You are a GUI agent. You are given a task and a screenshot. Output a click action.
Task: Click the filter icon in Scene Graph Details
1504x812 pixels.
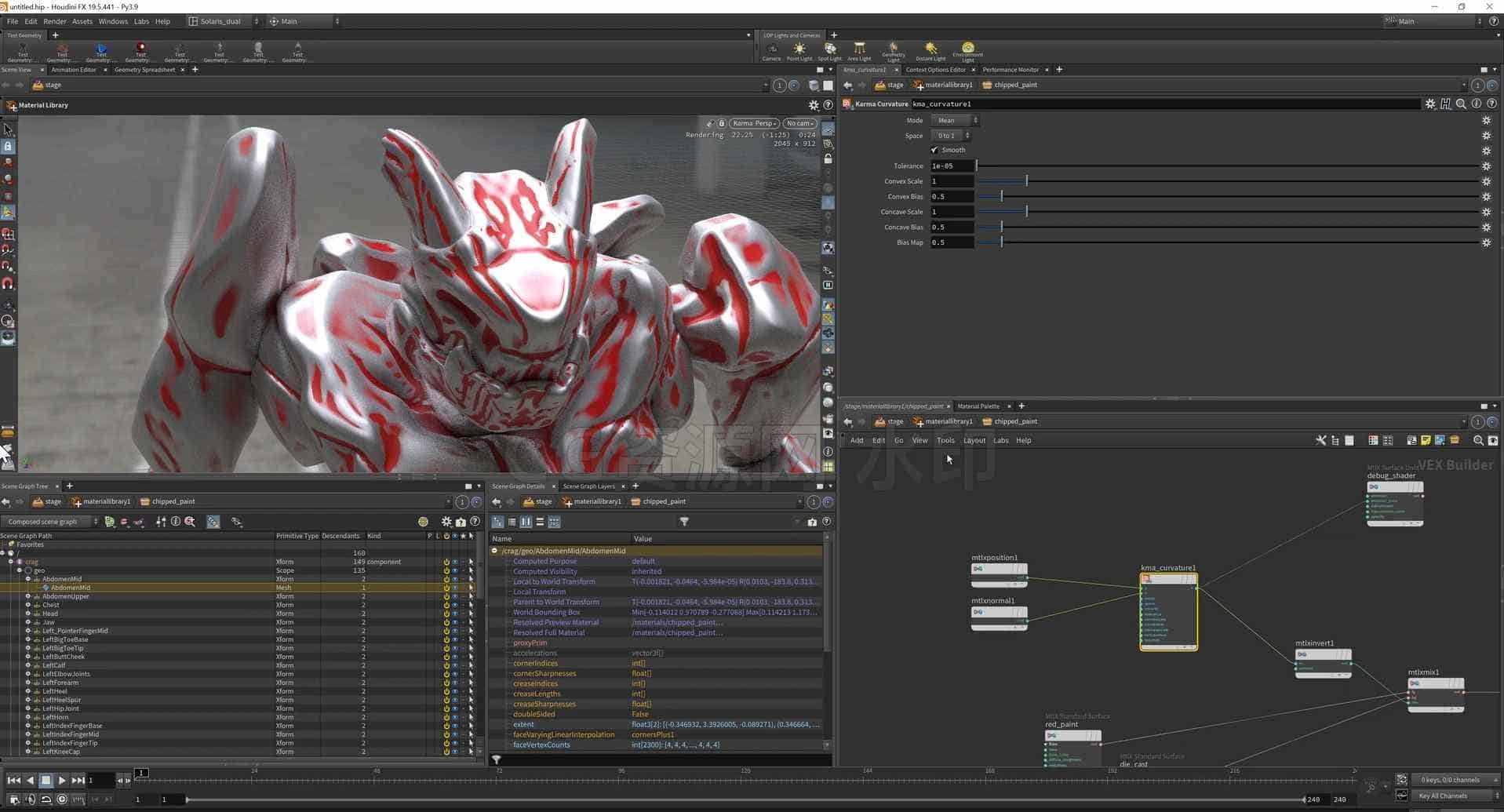(684, 522)
